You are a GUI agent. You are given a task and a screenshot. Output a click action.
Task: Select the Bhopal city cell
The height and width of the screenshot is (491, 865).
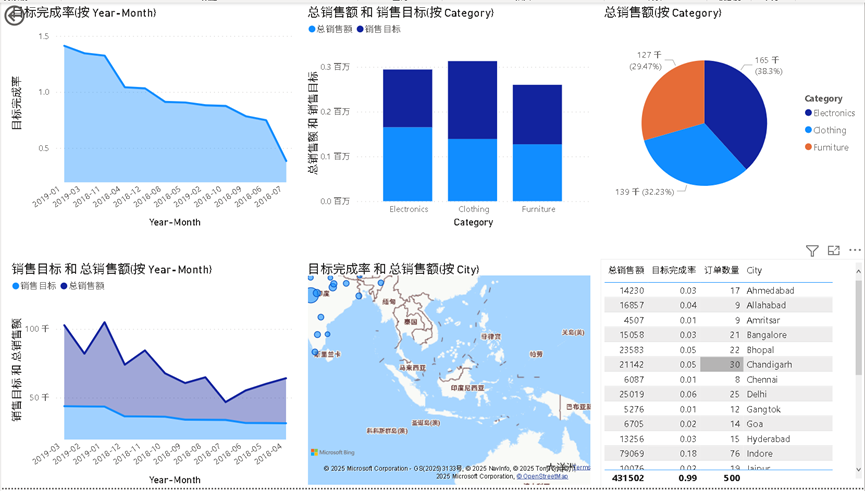tap(760, 350)
